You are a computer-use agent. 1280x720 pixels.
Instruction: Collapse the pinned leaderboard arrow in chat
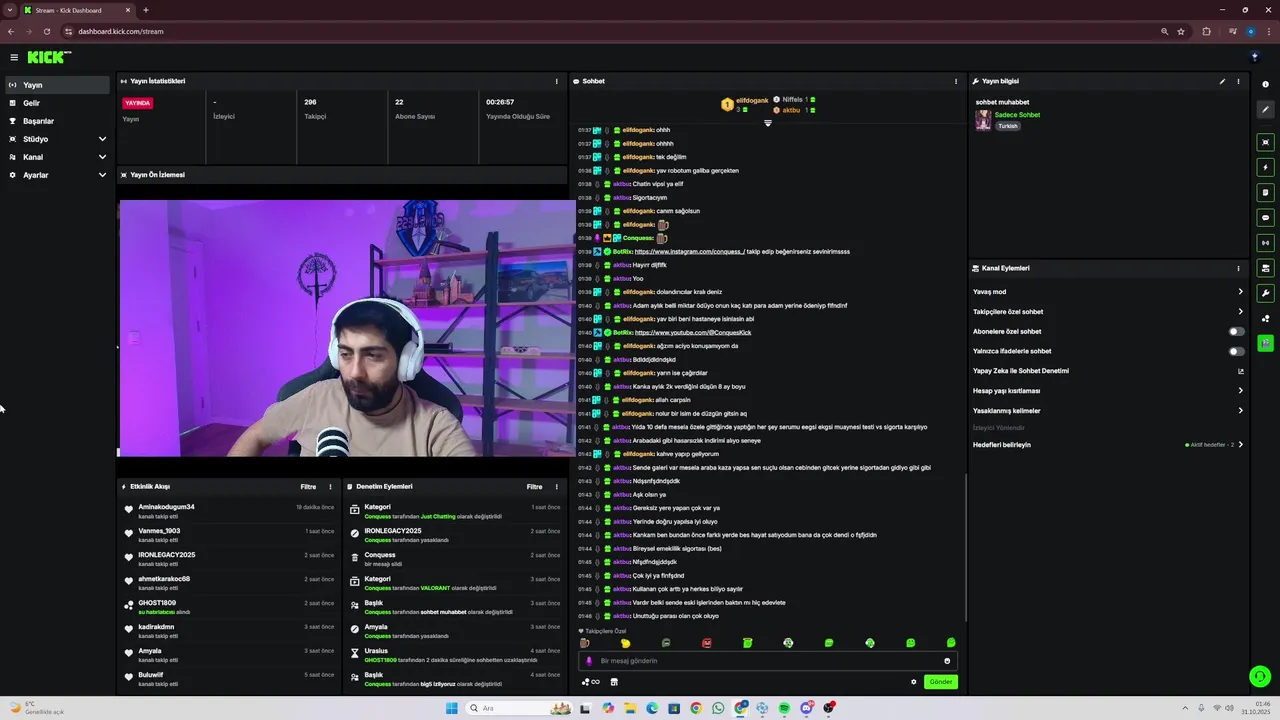pyautogui.click(x=768, y=123)
